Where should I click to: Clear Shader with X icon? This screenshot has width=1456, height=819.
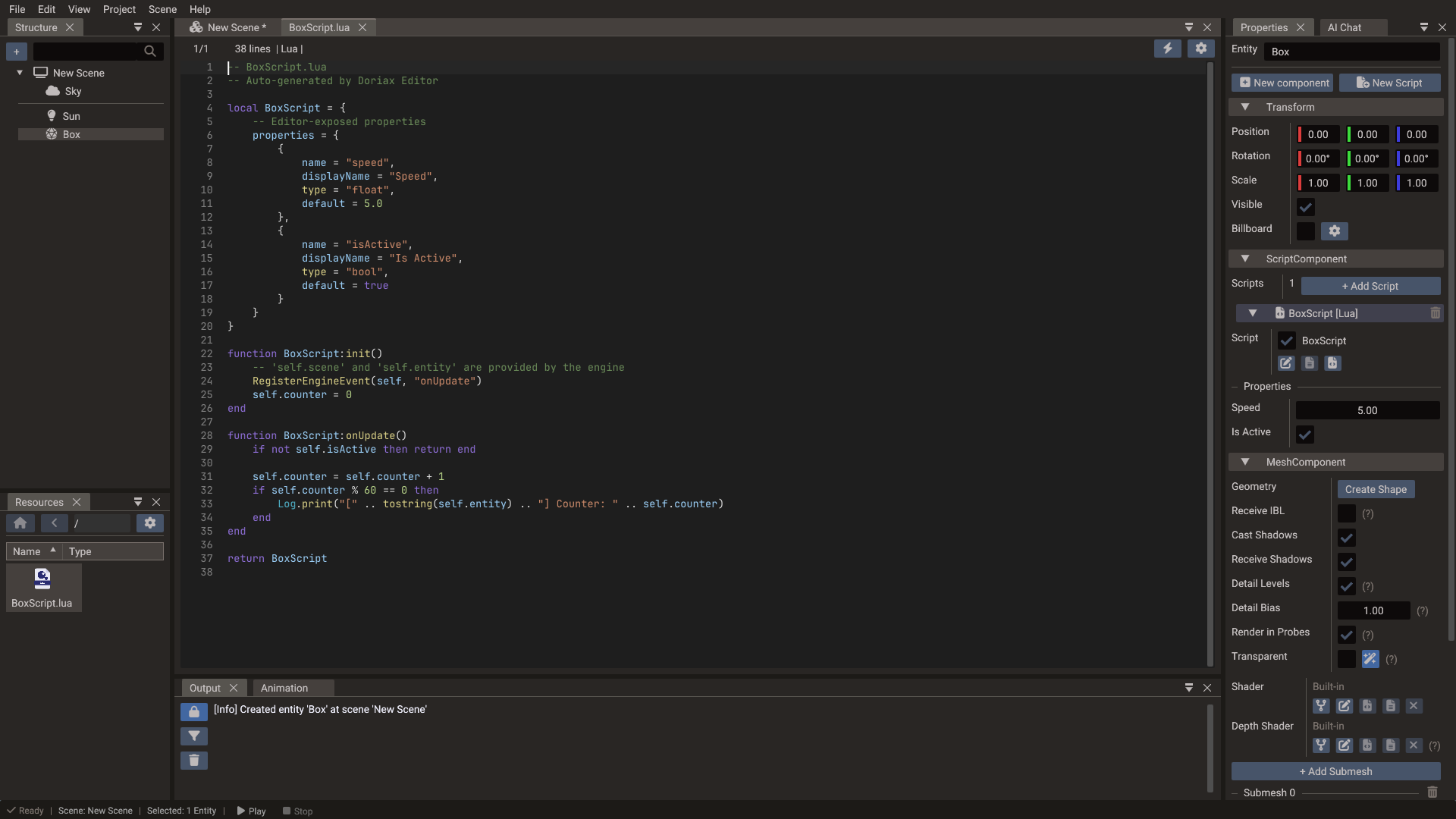click(1414, 706)
